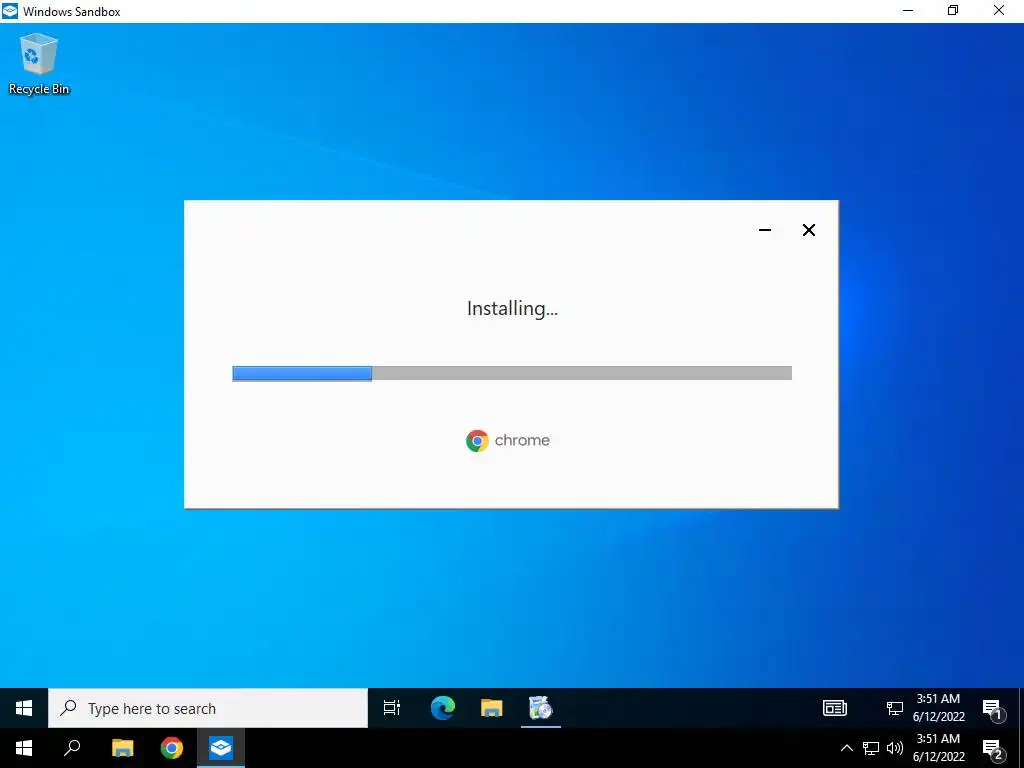This screenshot has width=1024, height=768.
Task: Click the "Installing..." status text
Action: click(512, 308)
